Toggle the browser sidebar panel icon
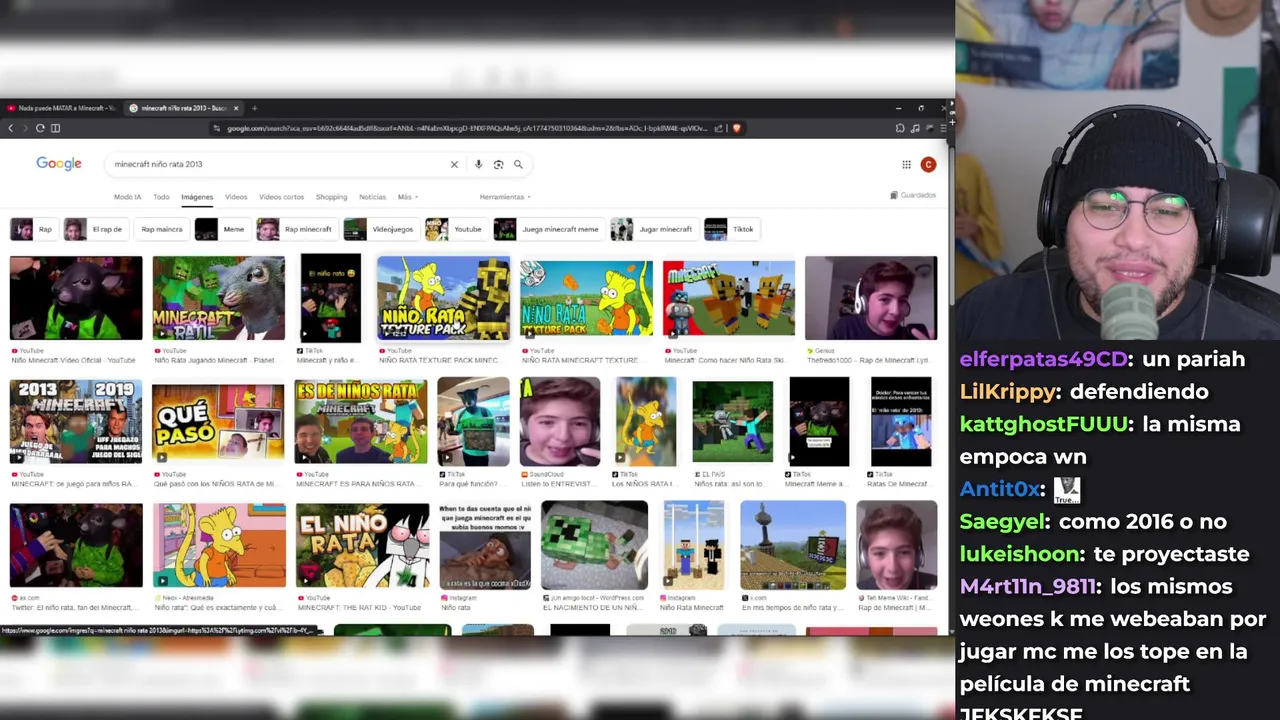 coord(55,128)
